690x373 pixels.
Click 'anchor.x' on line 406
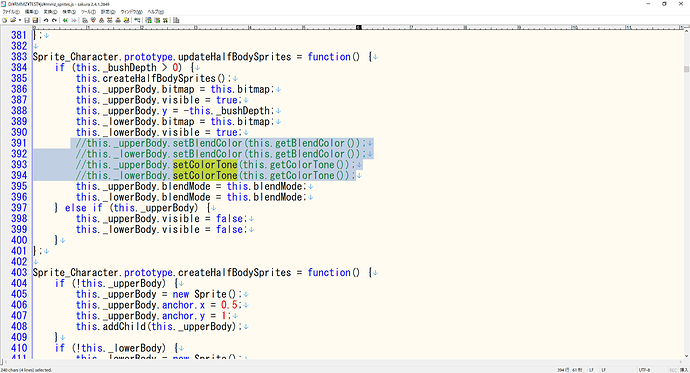pyautogui.click(x=184, y=305)
